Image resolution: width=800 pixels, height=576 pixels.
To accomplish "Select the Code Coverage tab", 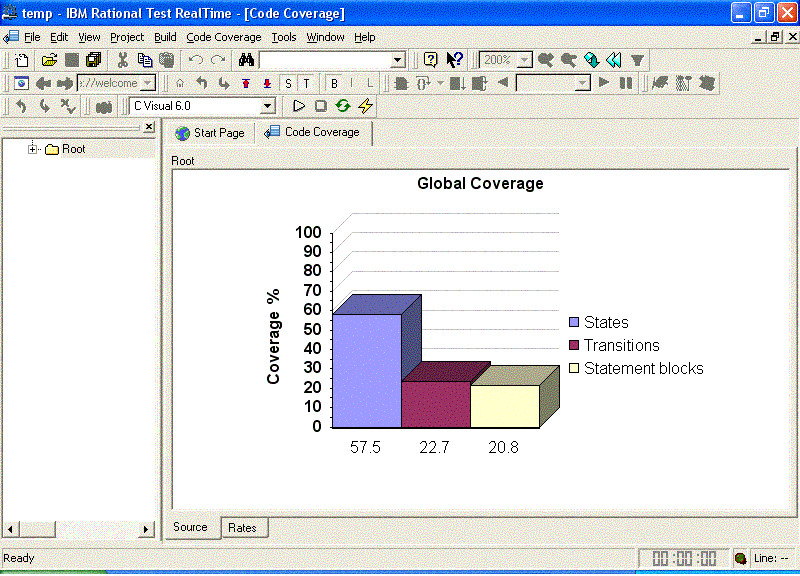I will point(313,132).
